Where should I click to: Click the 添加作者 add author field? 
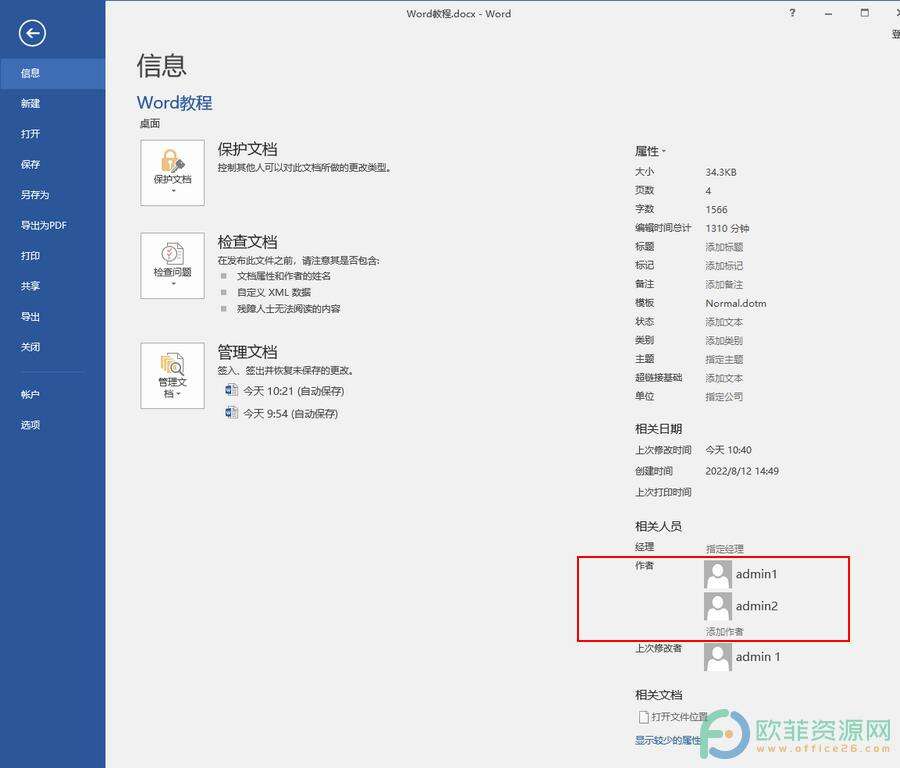(724, 631)
